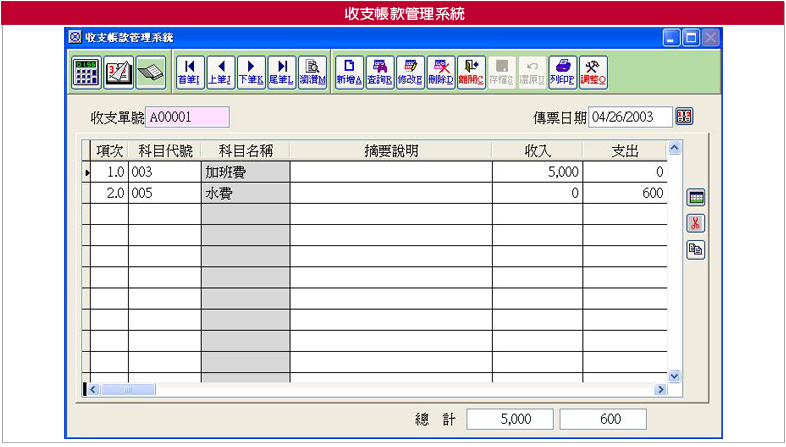Viewport: 786px width, 447px height.
Task: Click the scissors cut-row icon beside grid
Action: pos(695,223)
